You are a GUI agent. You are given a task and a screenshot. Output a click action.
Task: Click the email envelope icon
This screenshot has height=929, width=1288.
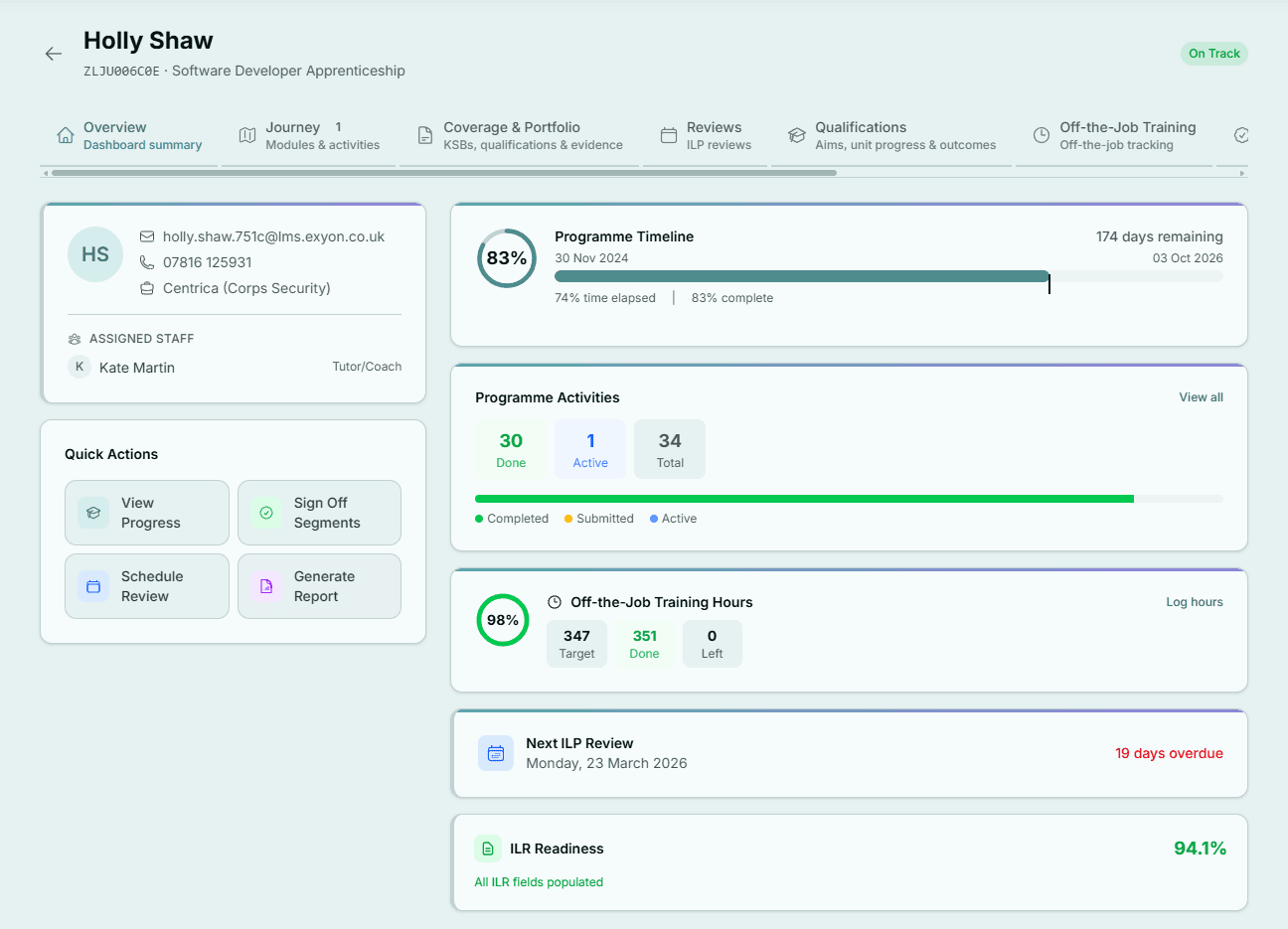coord(147,236)
